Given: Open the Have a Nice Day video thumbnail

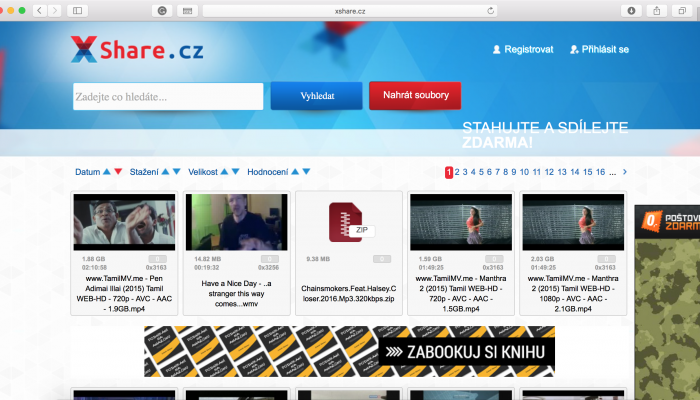Looking at the screenshot, I should (237, 222).
